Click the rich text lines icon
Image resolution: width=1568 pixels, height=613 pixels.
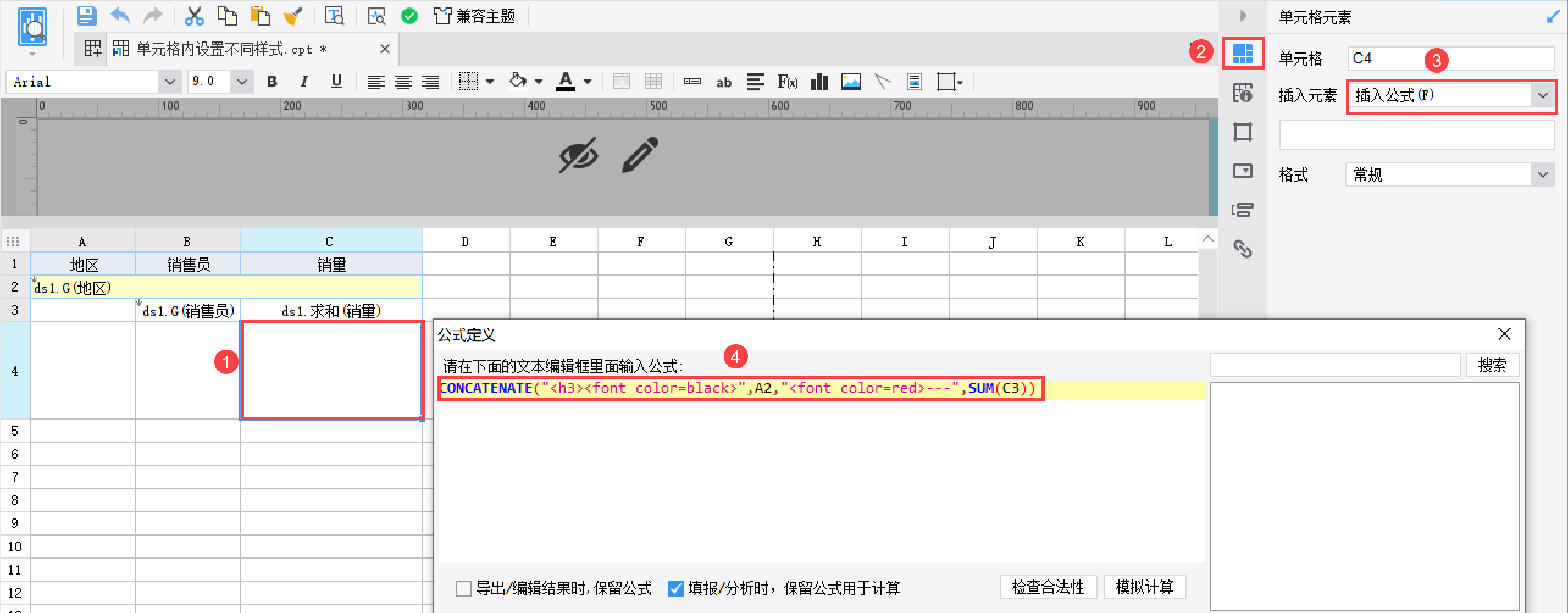(x=755, y=82)
